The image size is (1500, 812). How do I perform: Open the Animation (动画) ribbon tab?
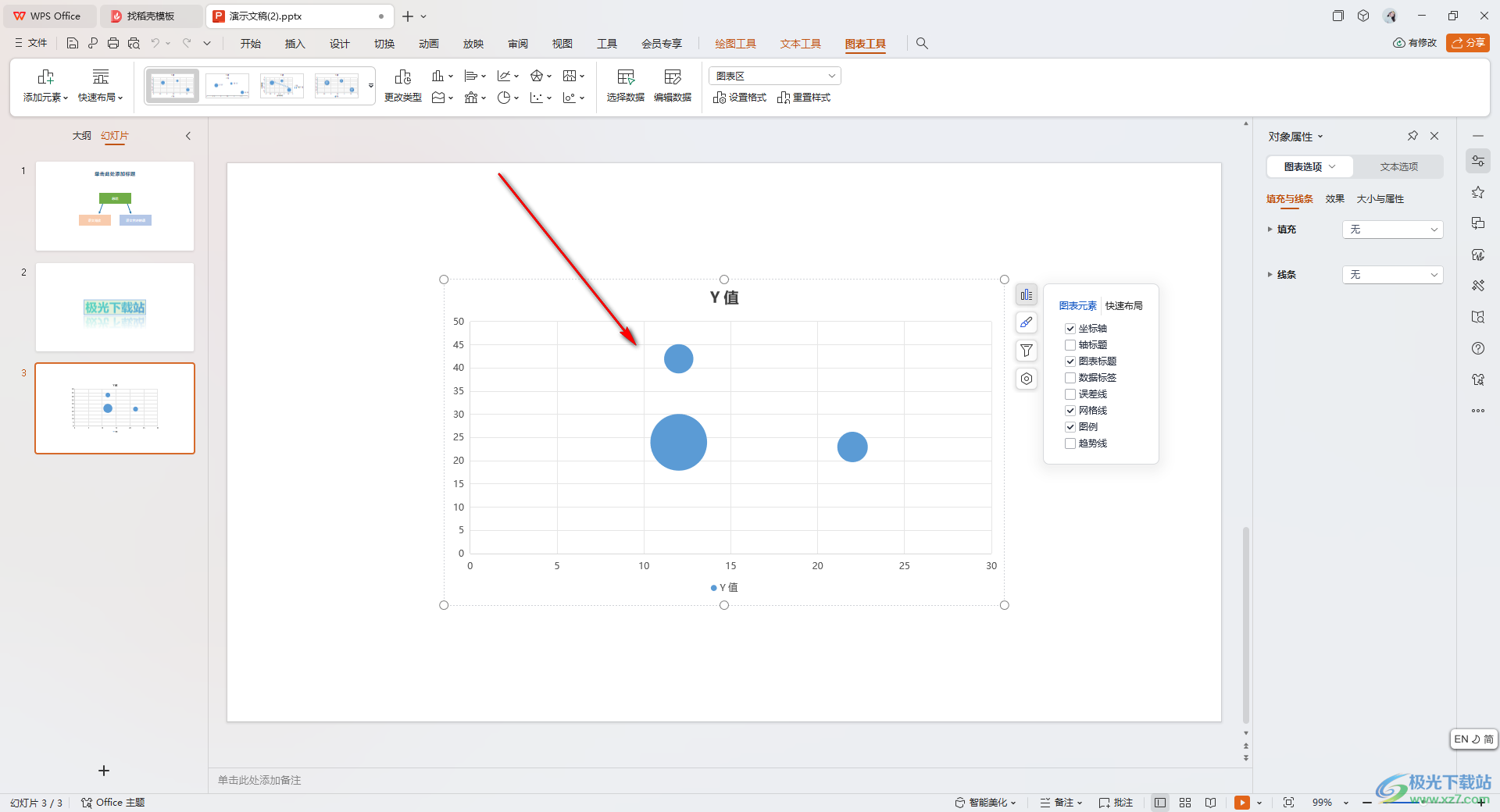tap(429, 44)
